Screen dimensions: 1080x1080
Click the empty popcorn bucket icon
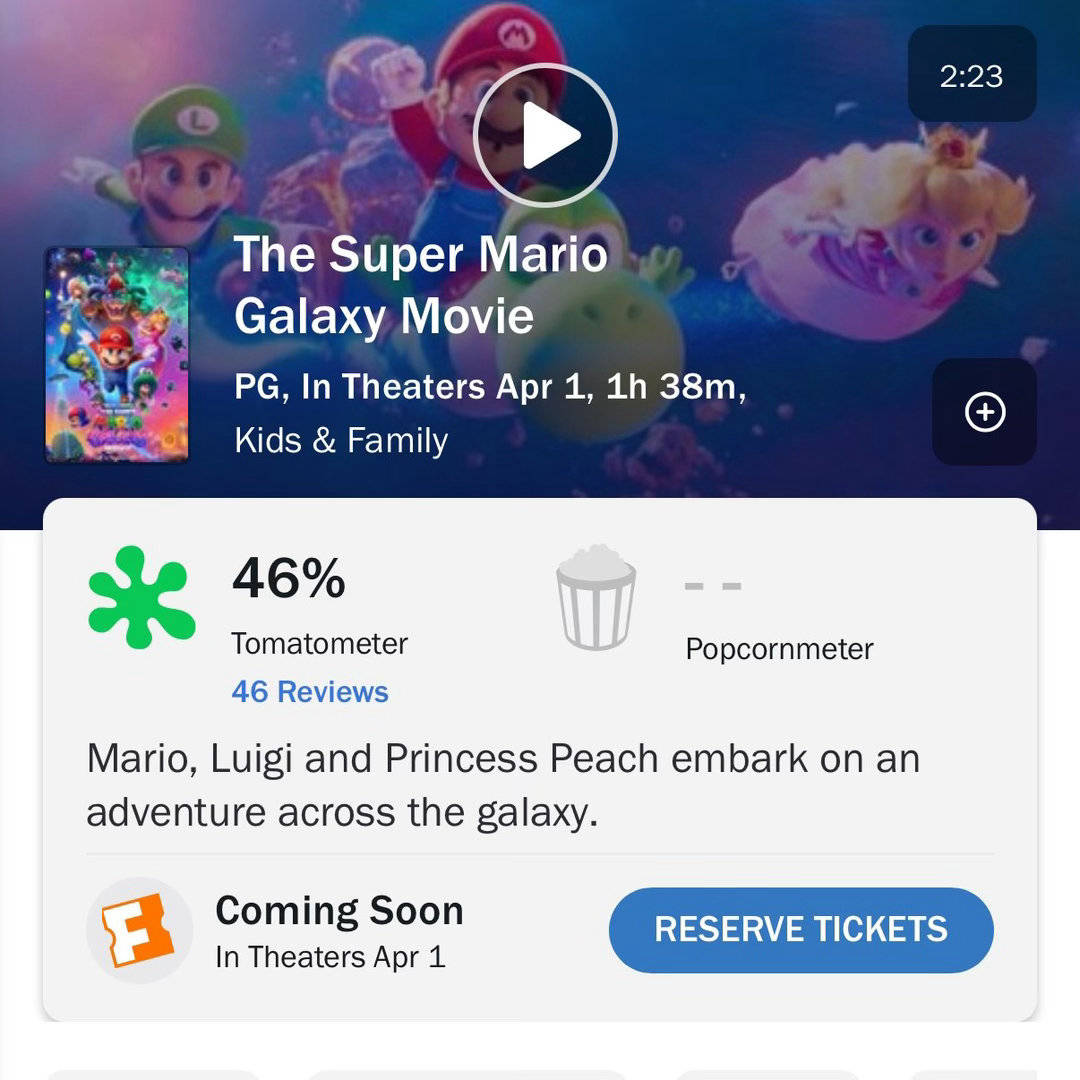[596, 597]
